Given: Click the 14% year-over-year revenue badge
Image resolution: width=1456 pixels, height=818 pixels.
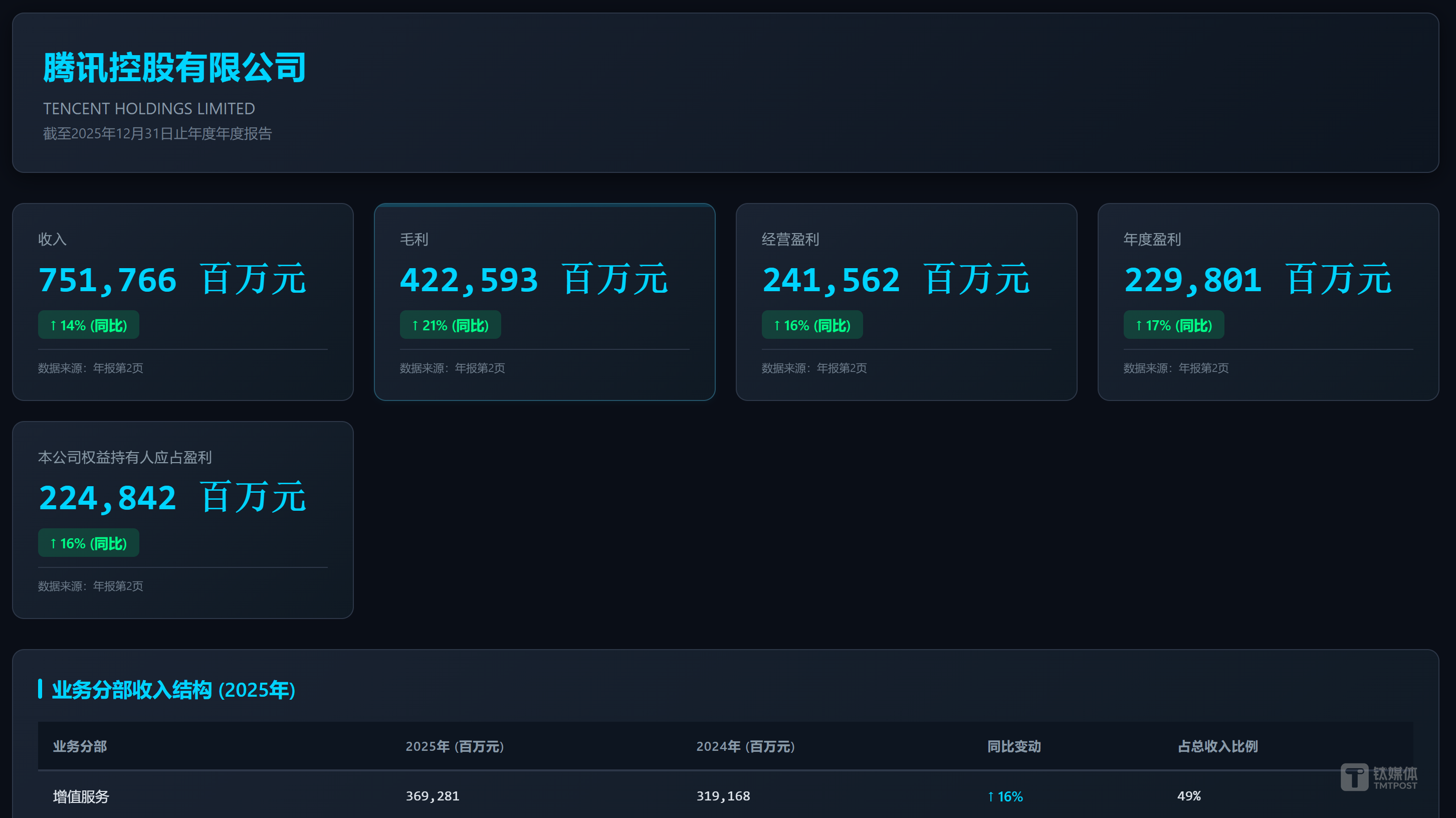Looking at the screenshot, I should 89,325.
